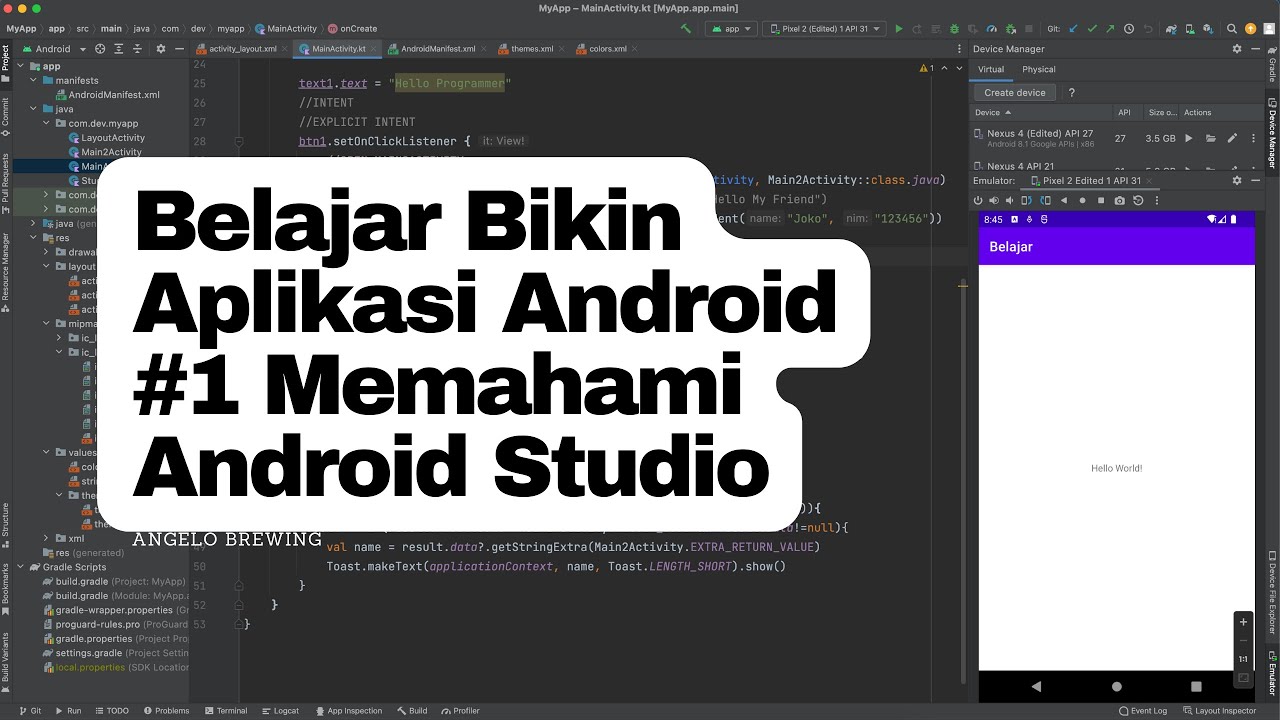The height and width of the screenshot is (720, 1280).
Task: Collapse the manifests folder
Action: (x=33, y=80)
